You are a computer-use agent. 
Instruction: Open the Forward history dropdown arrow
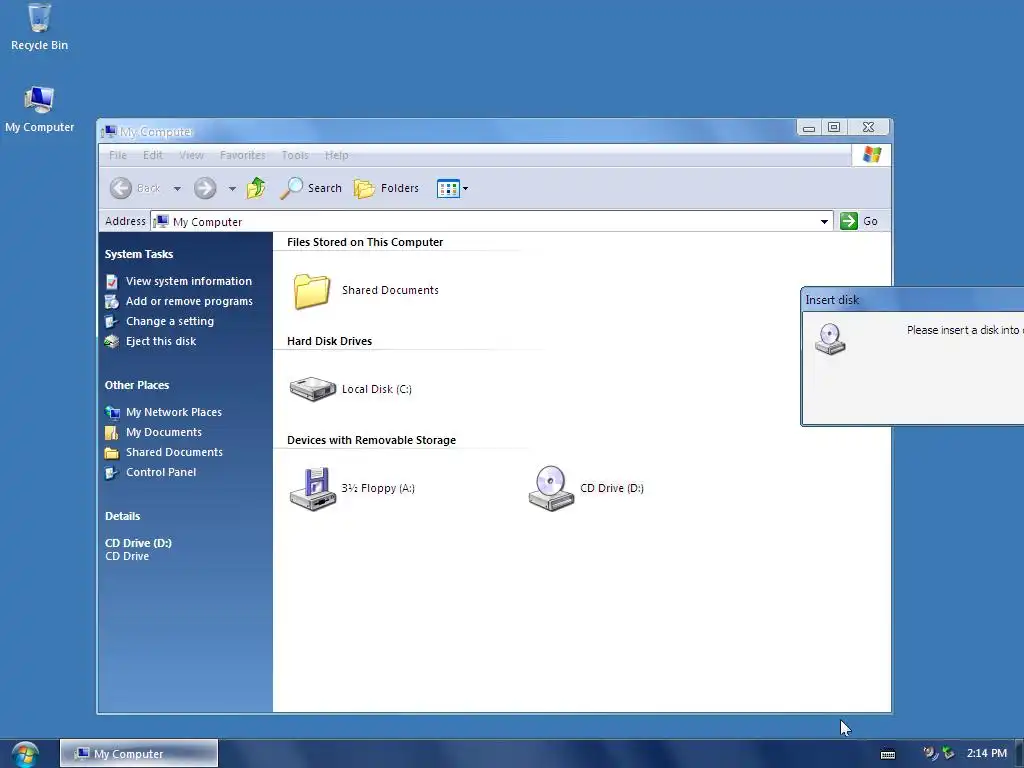coord(232,189)
